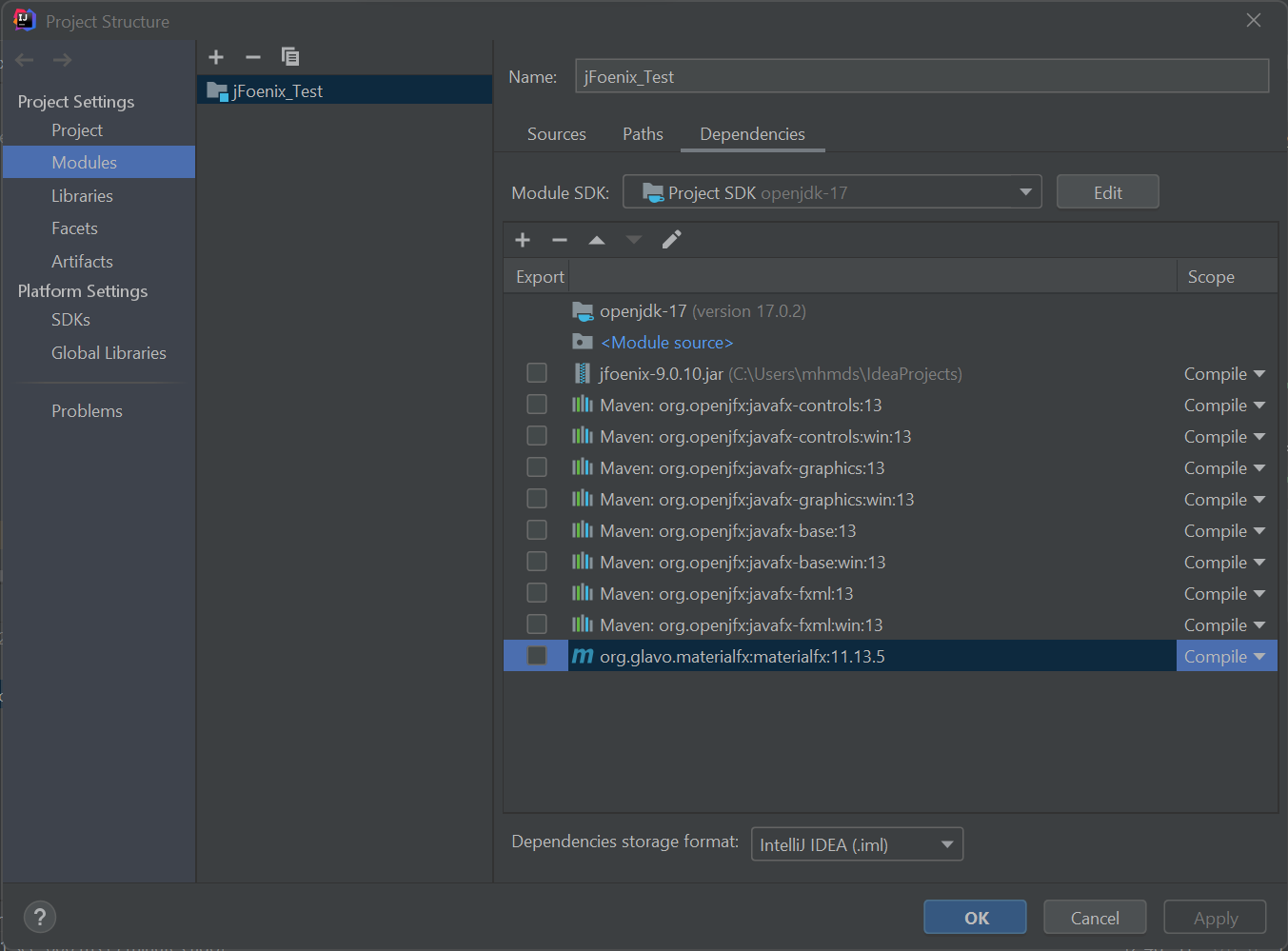This screenshot has width=1288, height=951.
Task: Open scope dropdown for materialfx:11.13.5
Action: tap(1224, 657)
